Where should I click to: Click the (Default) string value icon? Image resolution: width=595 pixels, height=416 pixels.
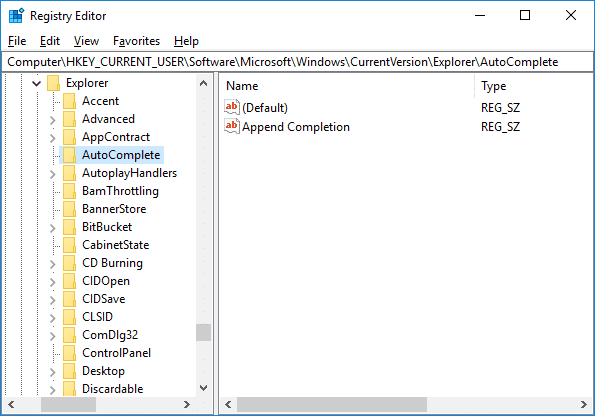(232, 107)
